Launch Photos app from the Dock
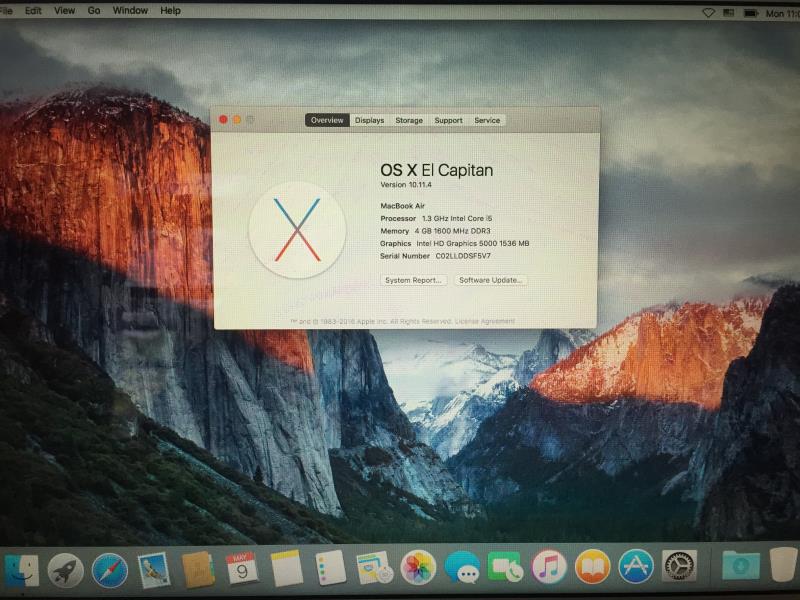This screenshot has width=800, height=600. [418, 567]
